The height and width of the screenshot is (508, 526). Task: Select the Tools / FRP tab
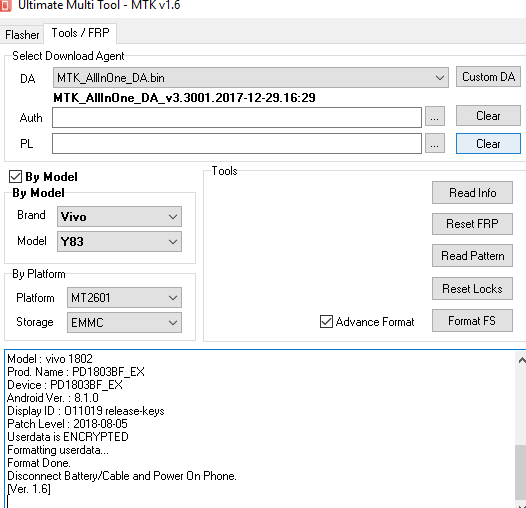[80, 33]
